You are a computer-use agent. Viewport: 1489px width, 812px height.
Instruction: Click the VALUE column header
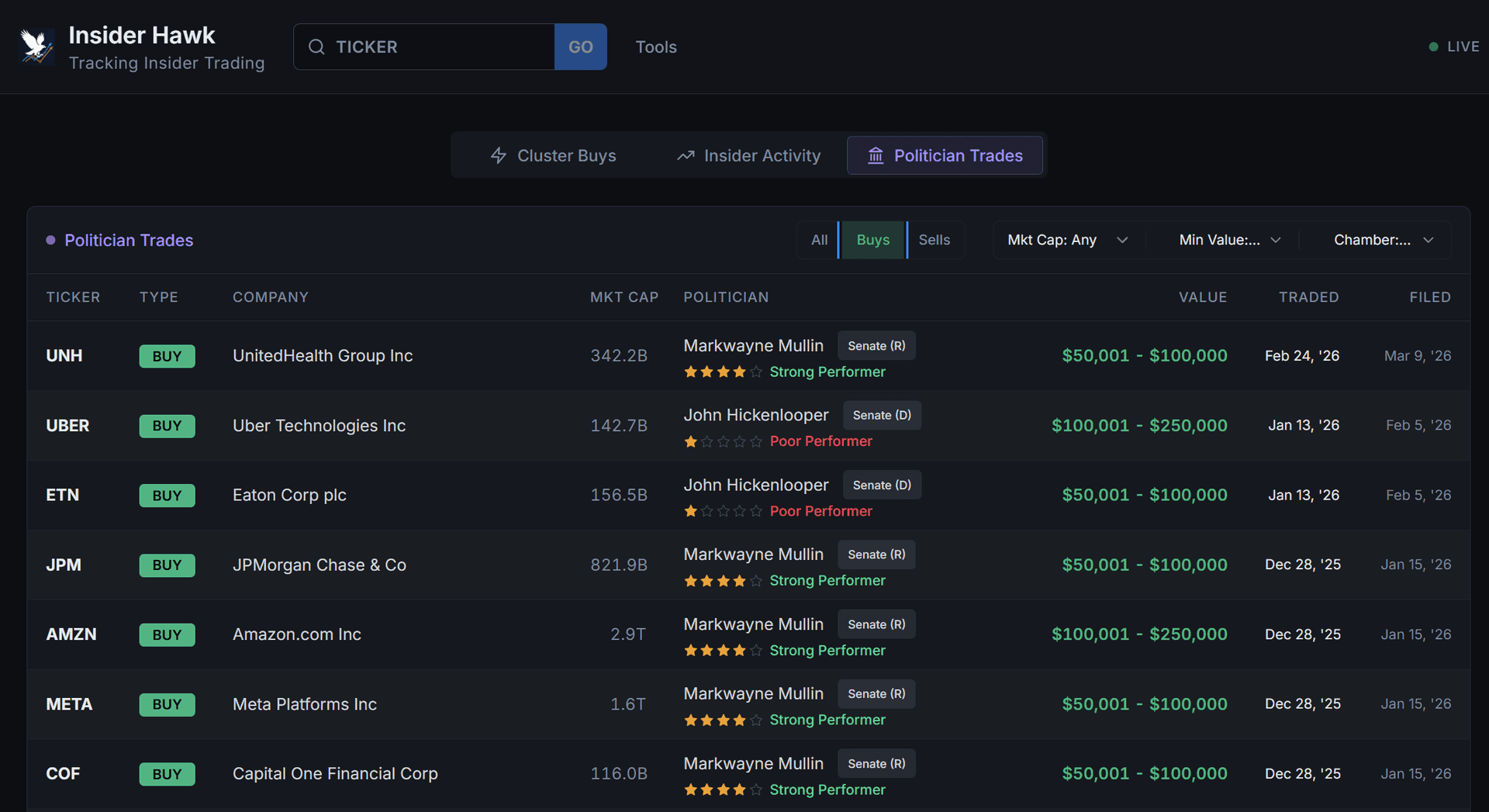click(x=1203, y=297)
